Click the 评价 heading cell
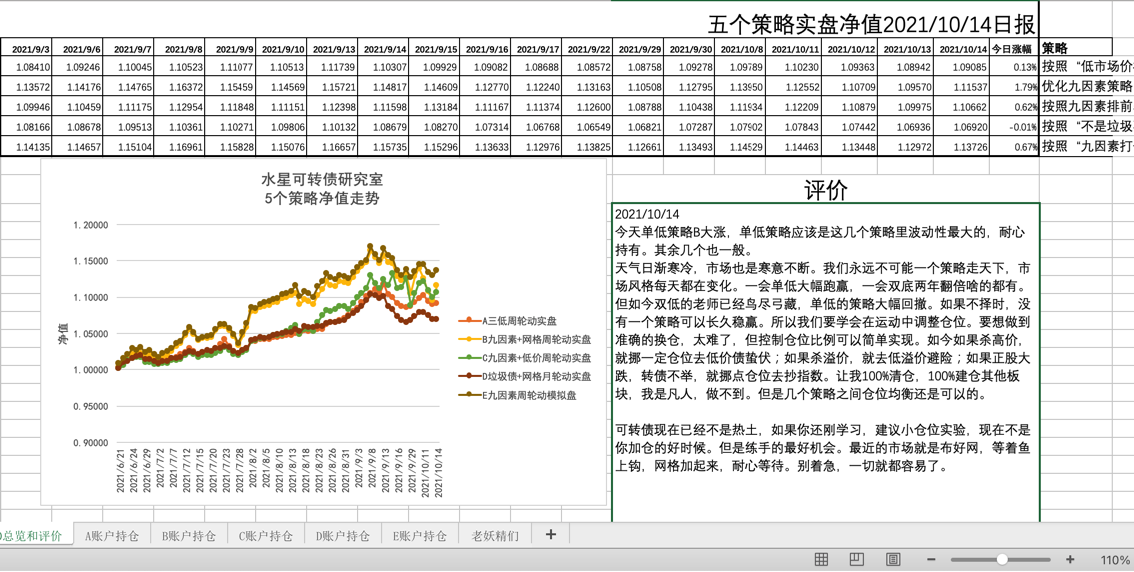 tap(825, 190)
